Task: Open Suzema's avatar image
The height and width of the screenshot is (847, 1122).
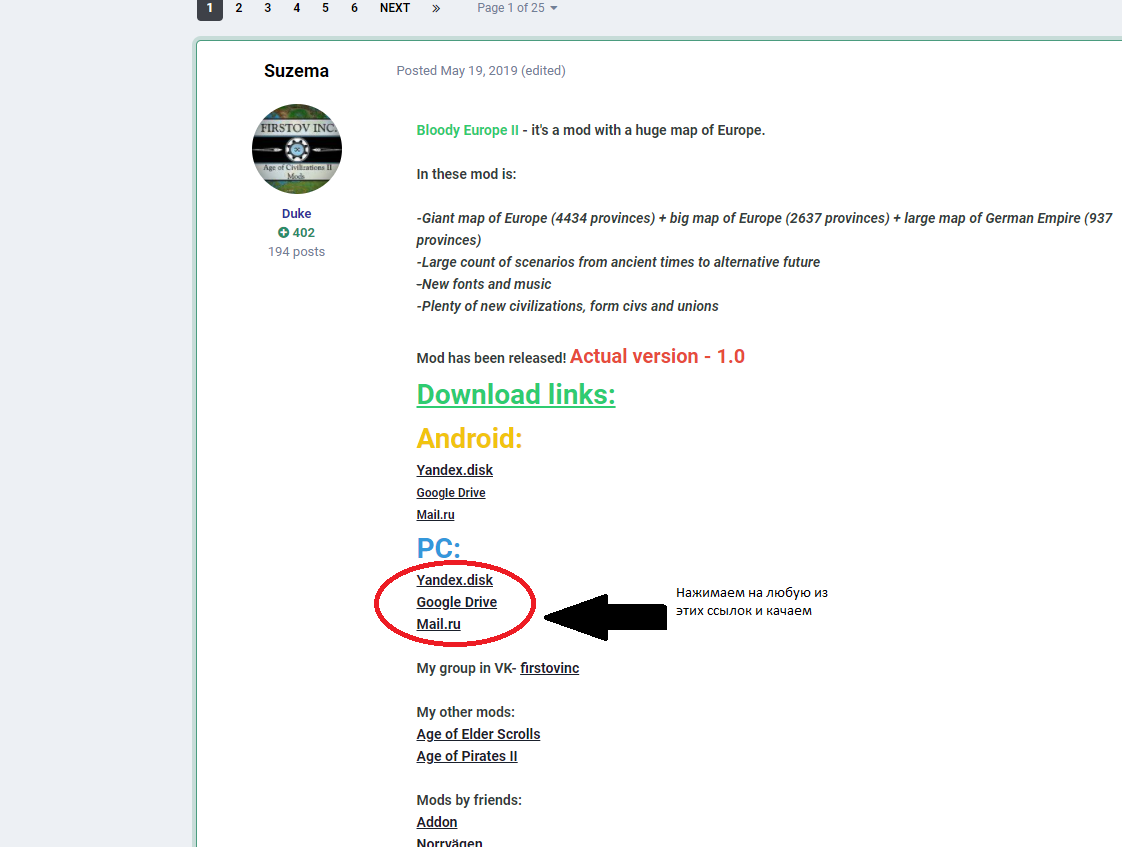Action: tap(297, 149)
